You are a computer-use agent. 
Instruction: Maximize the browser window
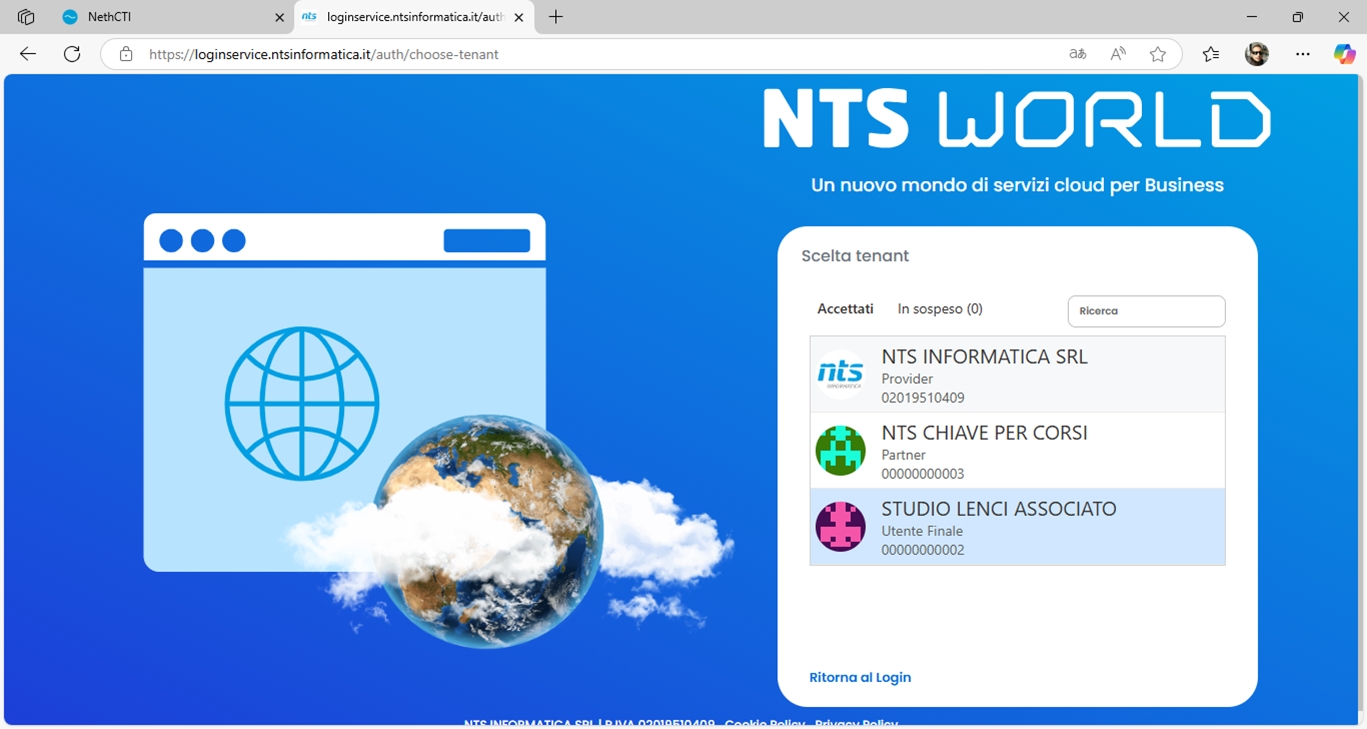click(x=1298, y=17)
